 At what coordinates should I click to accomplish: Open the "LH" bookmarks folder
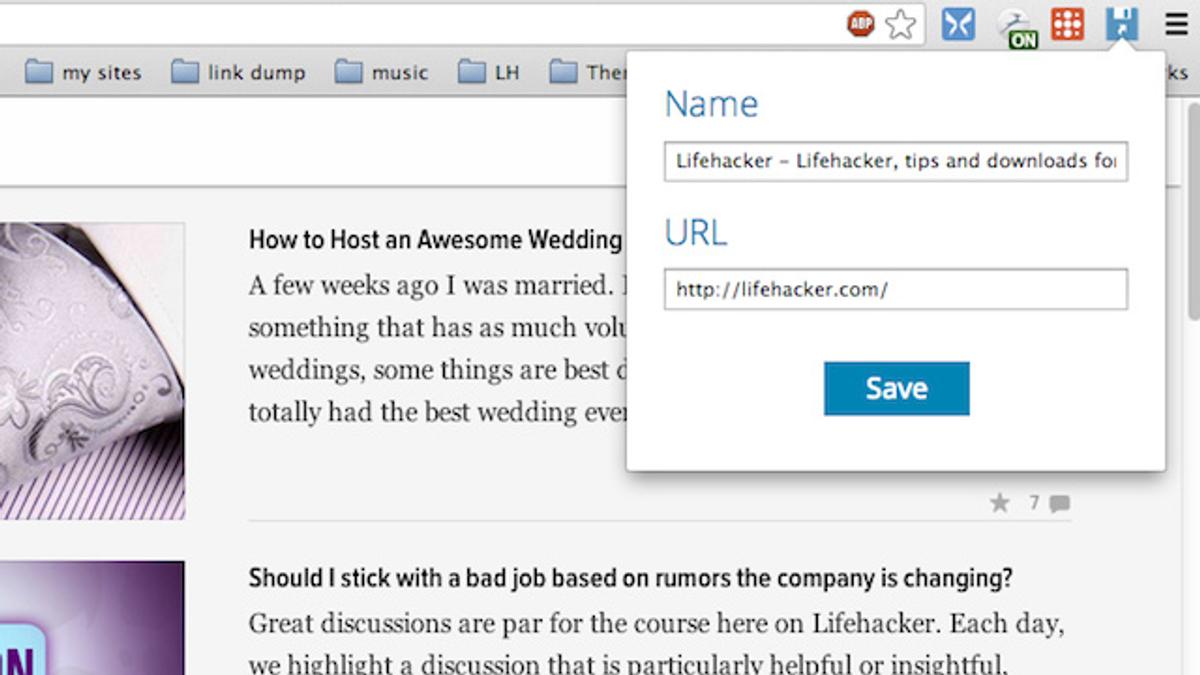[490, 73]
